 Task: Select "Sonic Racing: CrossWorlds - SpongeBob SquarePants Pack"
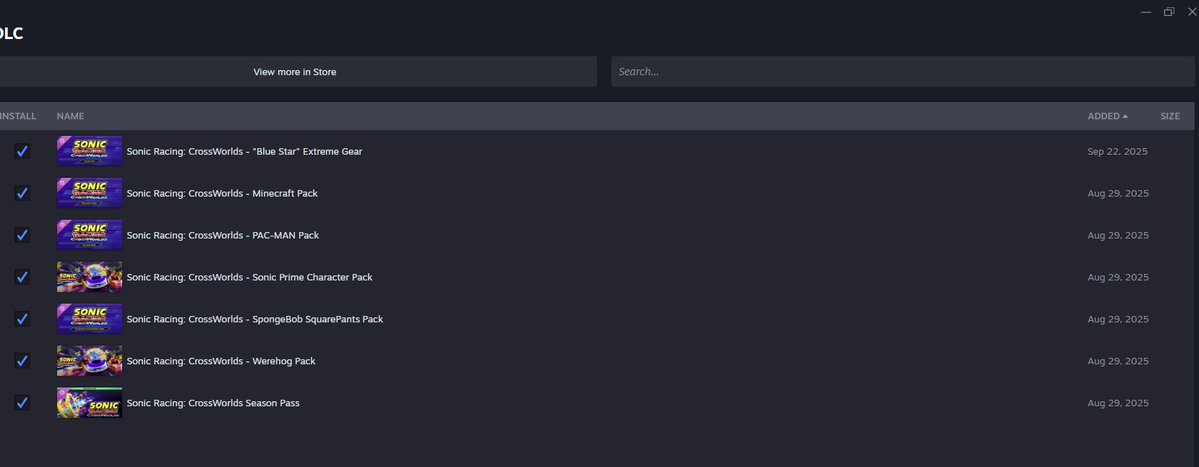click(255, 319)
